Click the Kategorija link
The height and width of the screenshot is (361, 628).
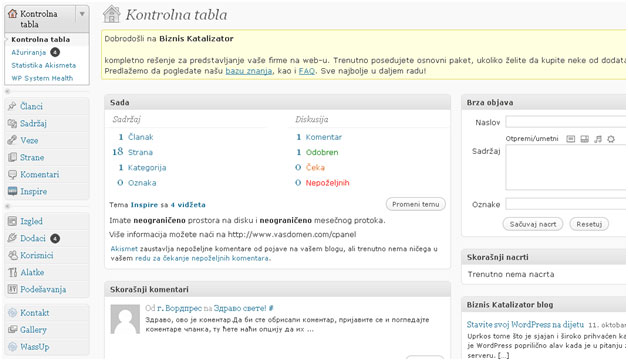(147, 167)
